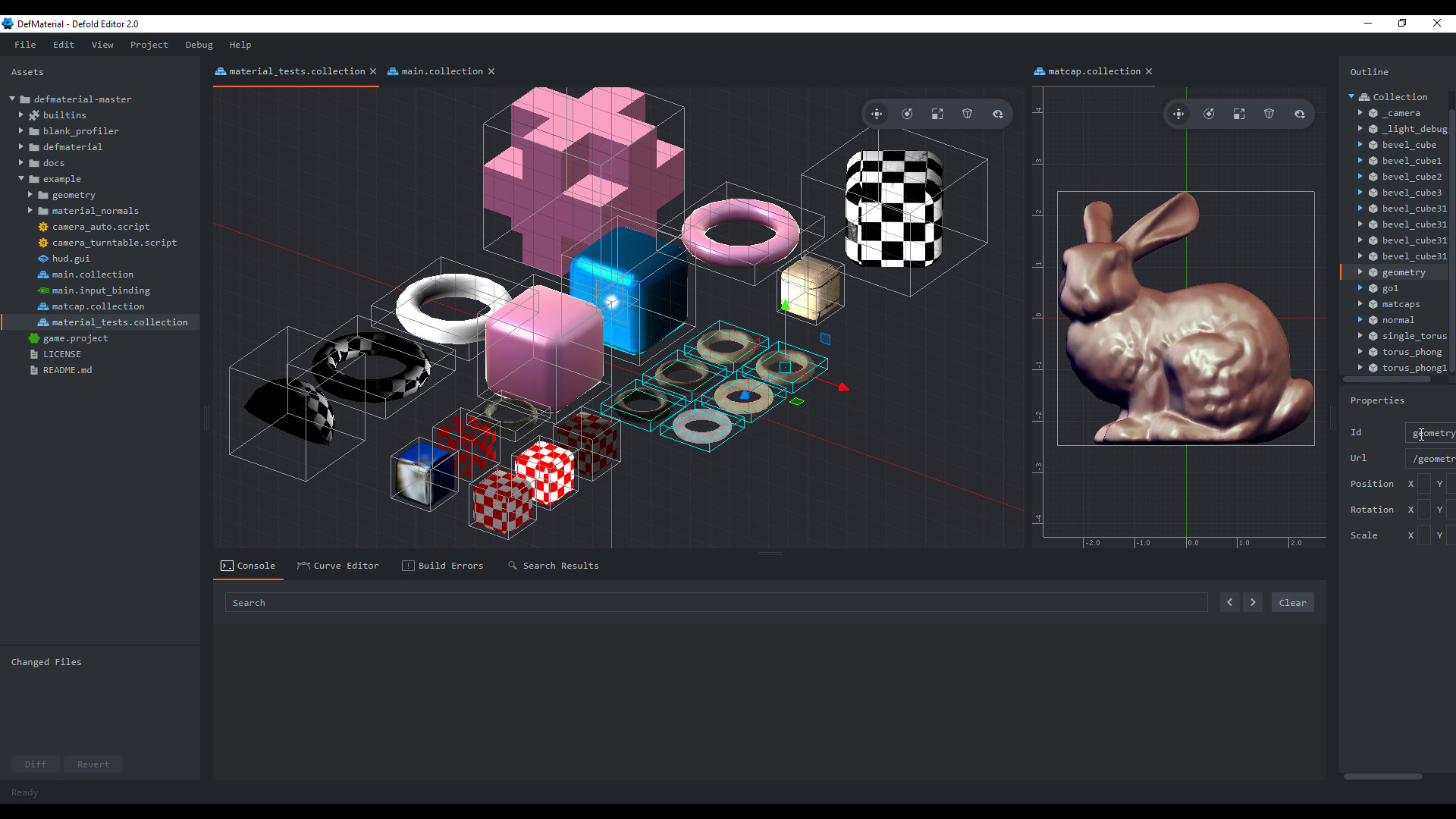Expand the geometry folder in Assets
This screenshot has height=819, width=1456.
pos(31,194)
